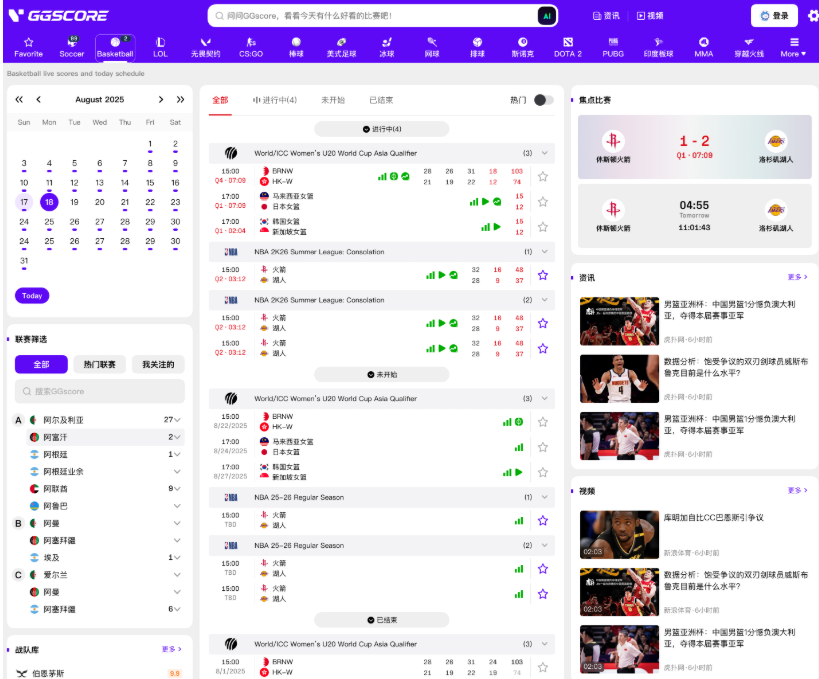Image resolution: width=819 pixels, height=679 pixels.
Task: Favorite the live 马来西亚女篮 vs 日本女篮 star
Action: 543,202
